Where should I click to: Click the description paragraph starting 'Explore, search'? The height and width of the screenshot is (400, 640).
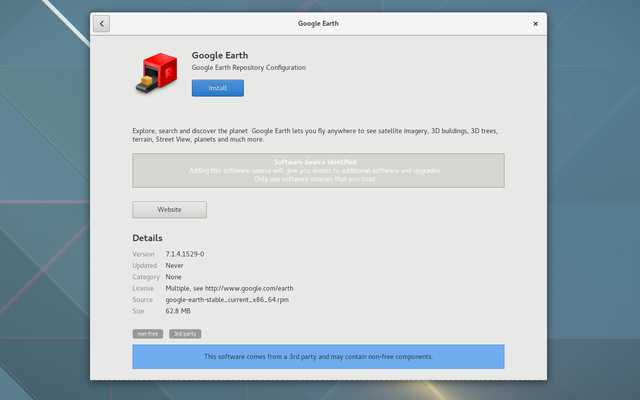pos(315,135)
